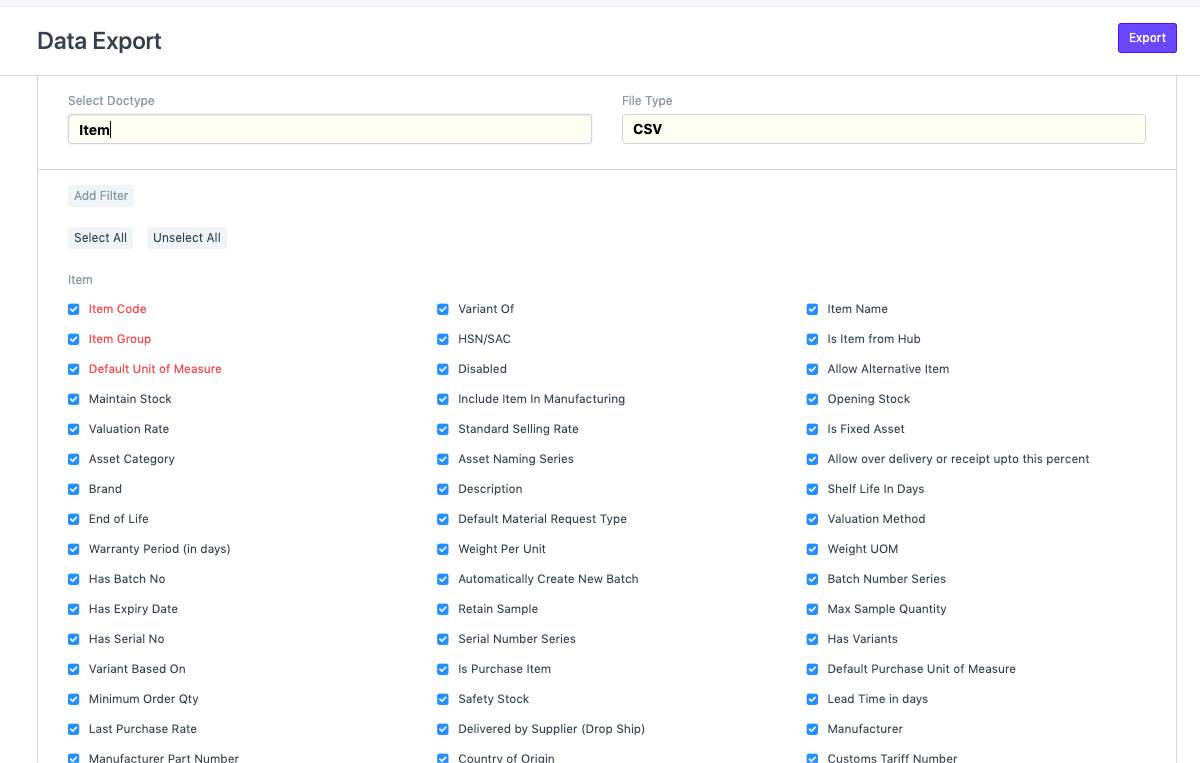The image size is (1200, 763).
Task: Click the Export button
Action: tap(1146, 38)
